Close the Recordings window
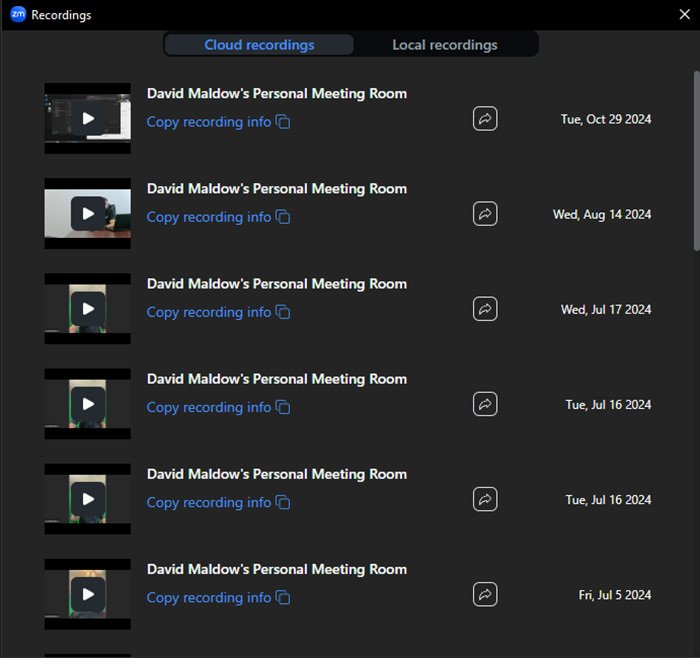 (684, 15)
